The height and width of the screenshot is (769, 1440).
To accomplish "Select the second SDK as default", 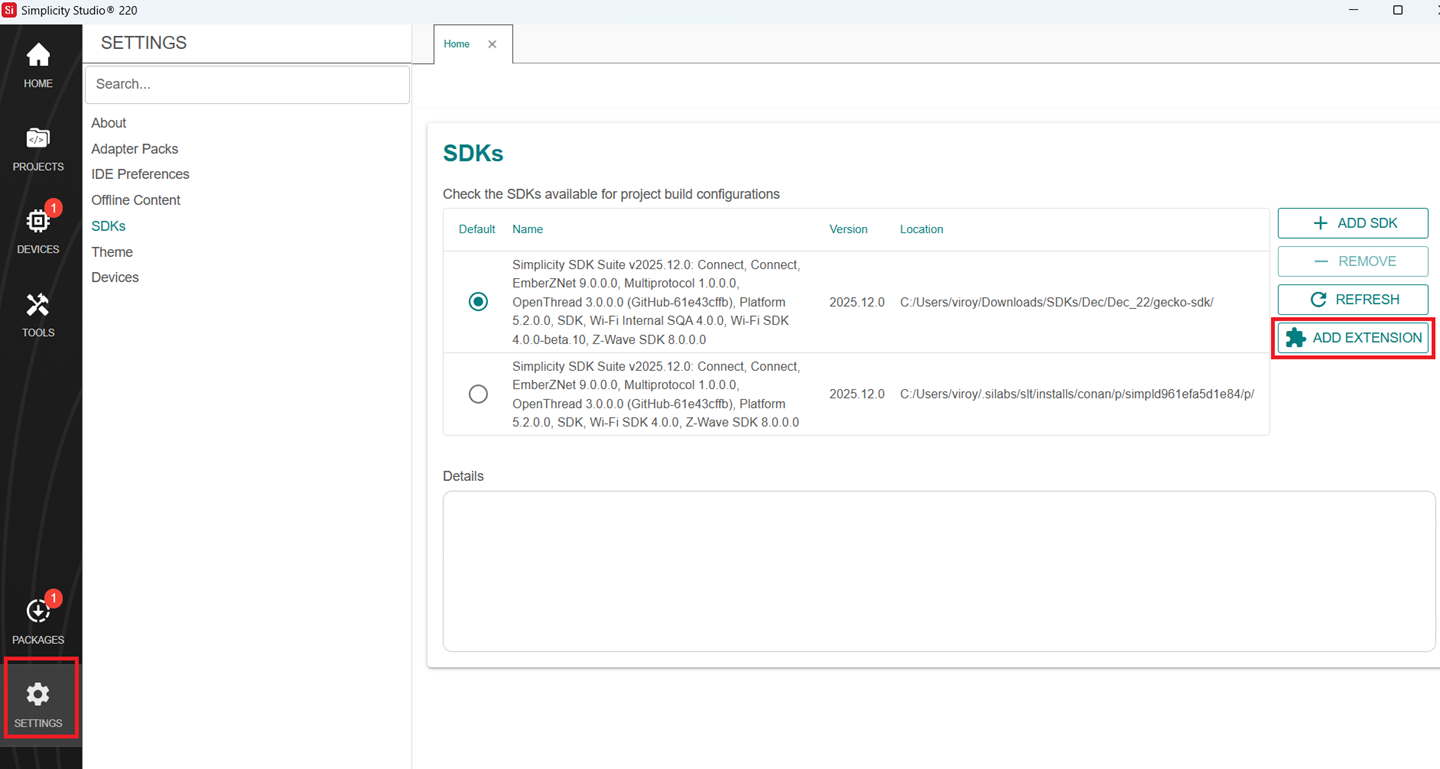I will (477, 393).
